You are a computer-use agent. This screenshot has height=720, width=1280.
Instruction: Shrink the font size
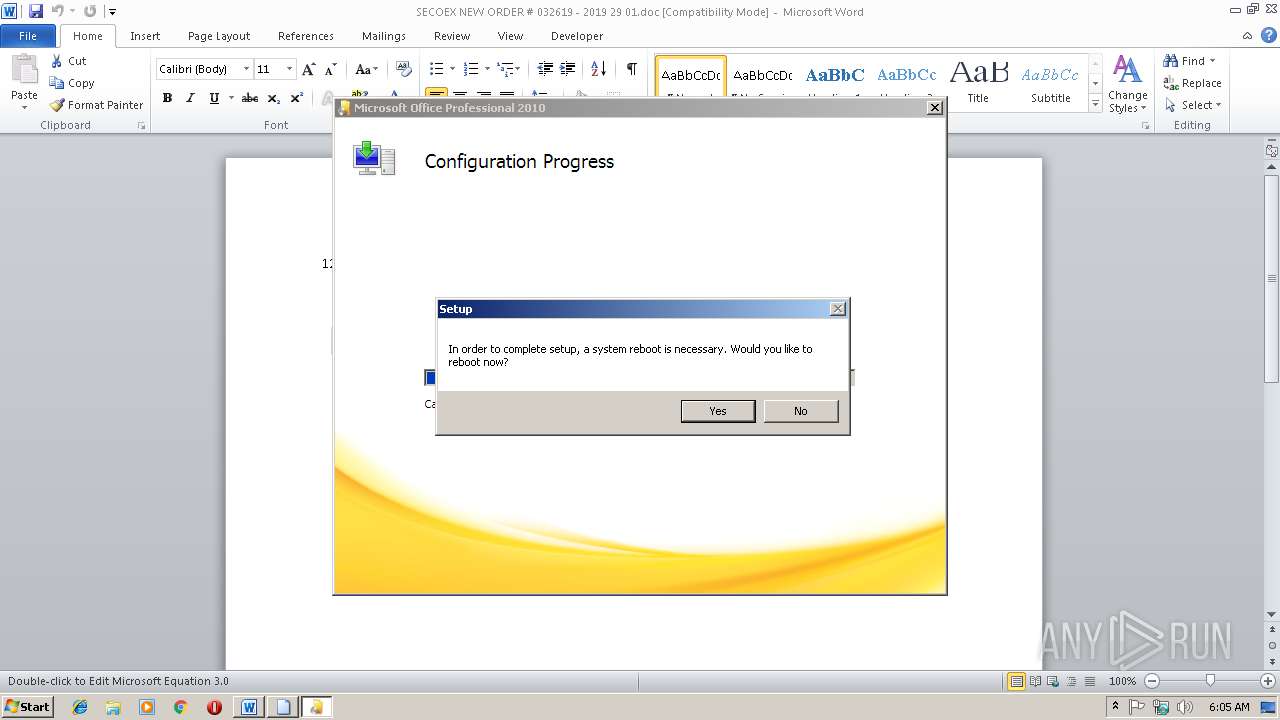click(331, 69)
